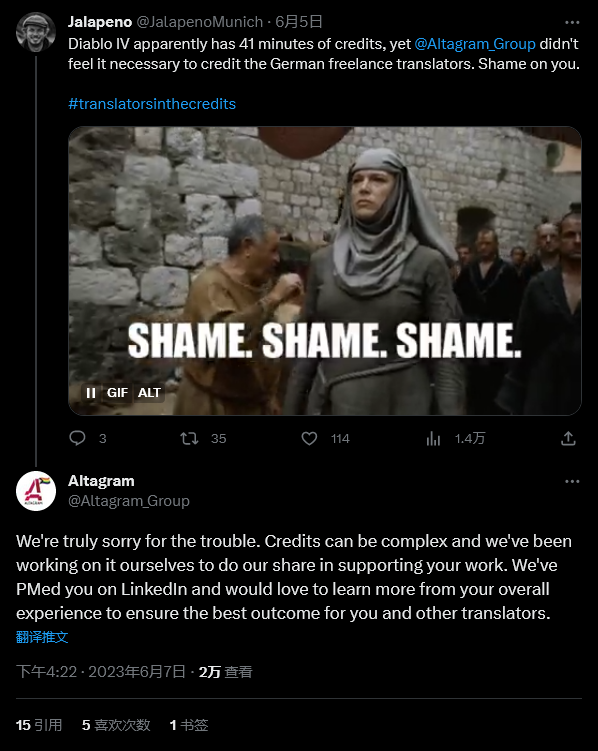Show the ALT description of the GIF

click(149, 393)
